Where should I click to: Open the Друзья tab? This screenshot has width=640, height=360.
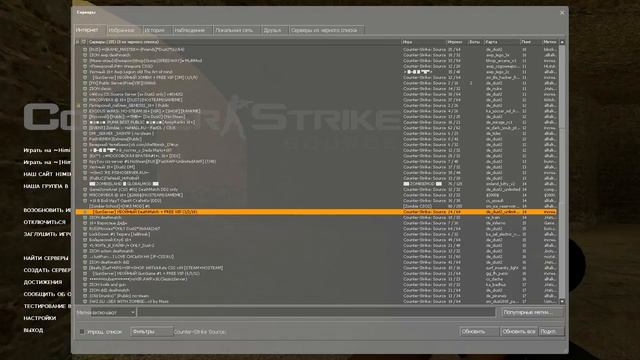tap(274, 30)
